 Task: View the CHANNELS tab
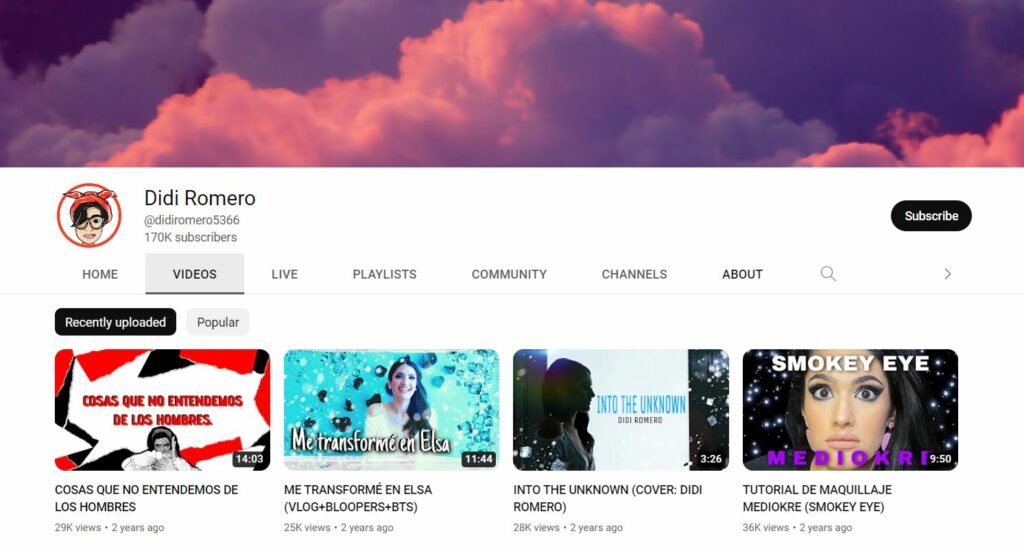click(634, 274)
